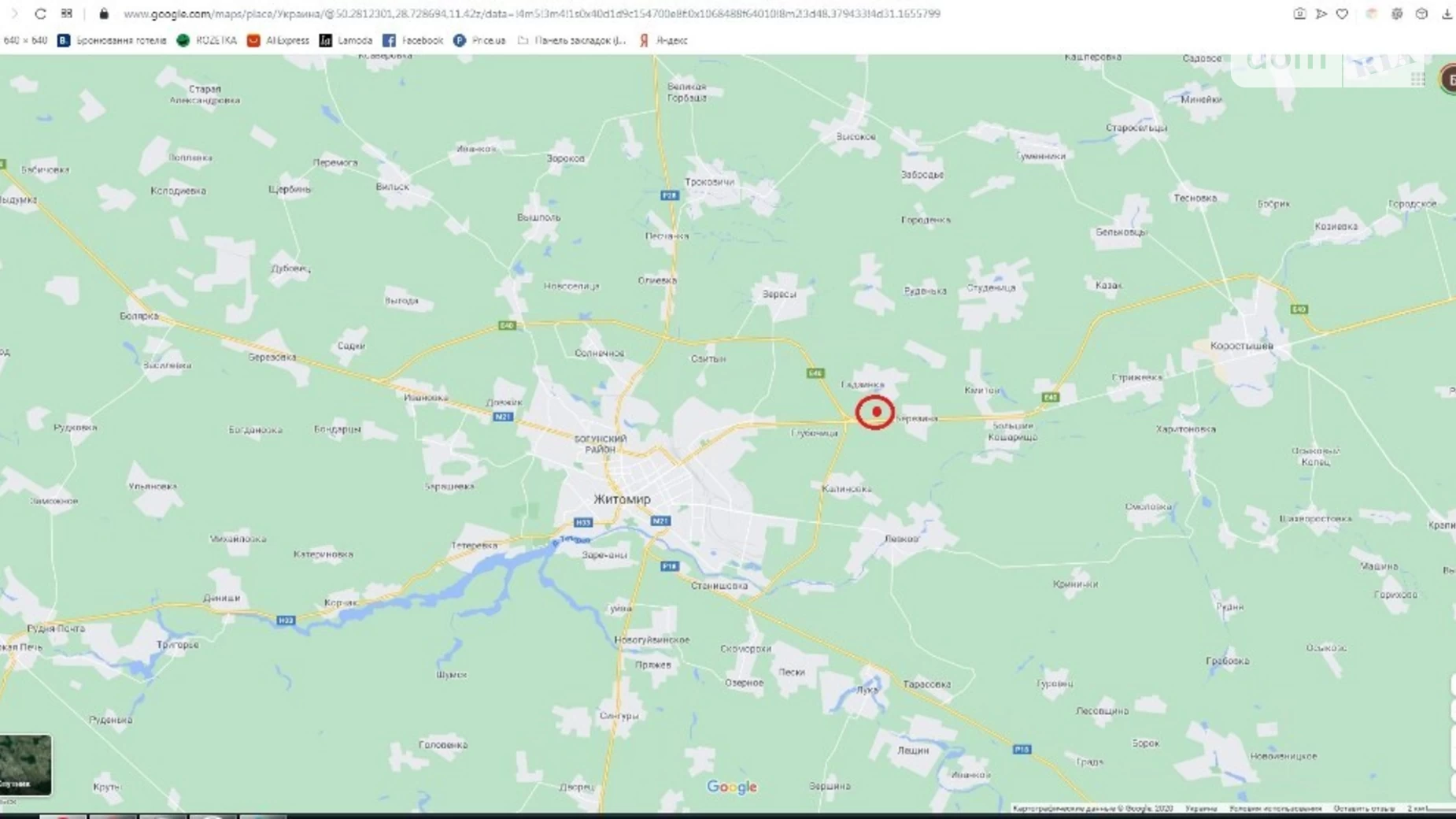1456x819 pixels.
Task: Click the send arrow icon in toolbar
Action: [x=1321, y=13]
